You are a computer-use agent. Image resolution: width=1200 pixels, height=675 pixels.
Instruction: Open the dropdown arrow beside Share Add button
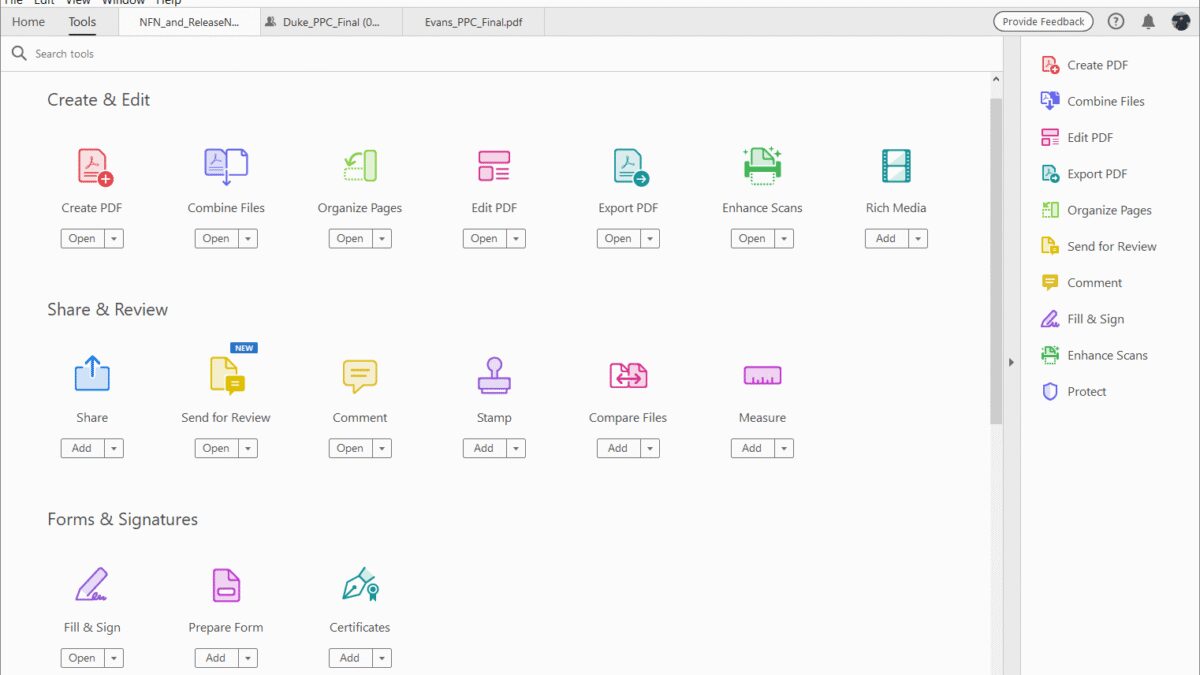coord(114,449)
